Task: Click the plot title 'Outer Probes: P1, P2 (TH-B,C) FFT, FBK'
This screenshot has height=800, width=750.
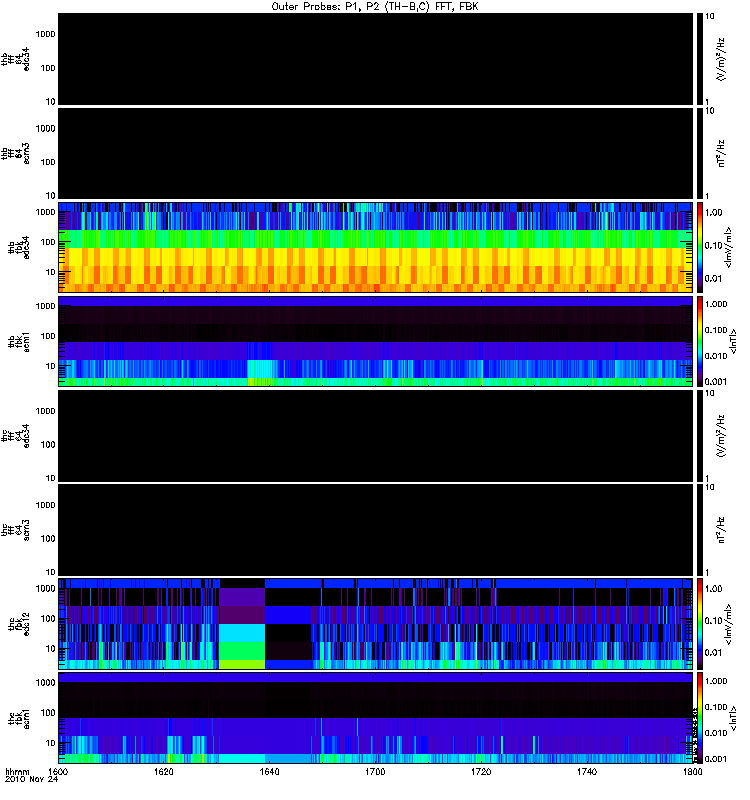Action: [x=374, y=7]
